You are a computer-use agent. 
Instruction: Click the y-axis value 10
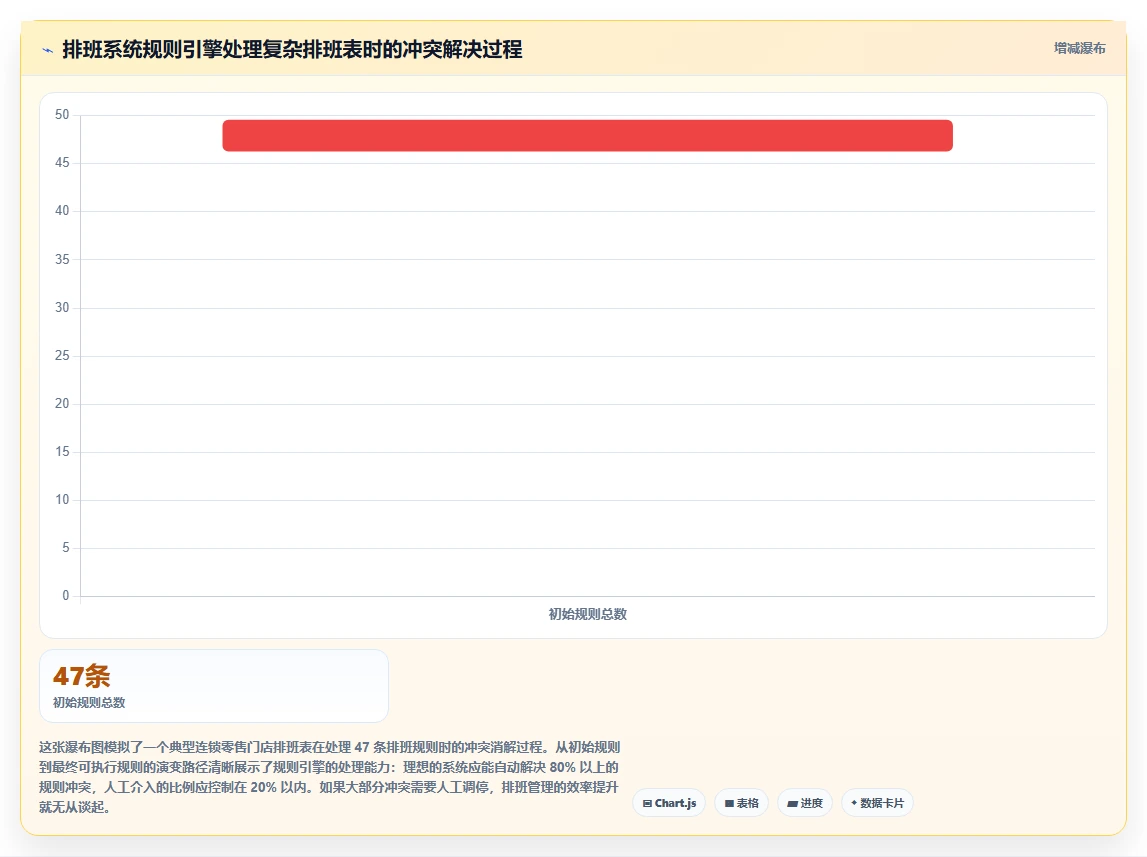[x=62, y=499]
